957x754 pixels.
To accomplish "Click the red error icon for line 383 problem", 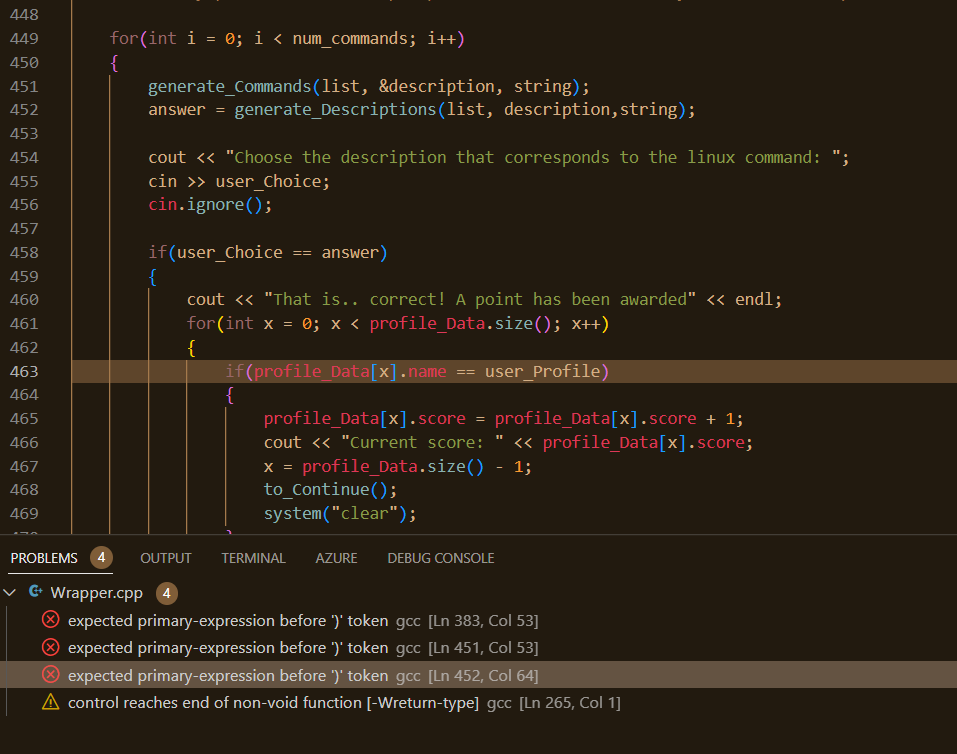I will (50, 620).
